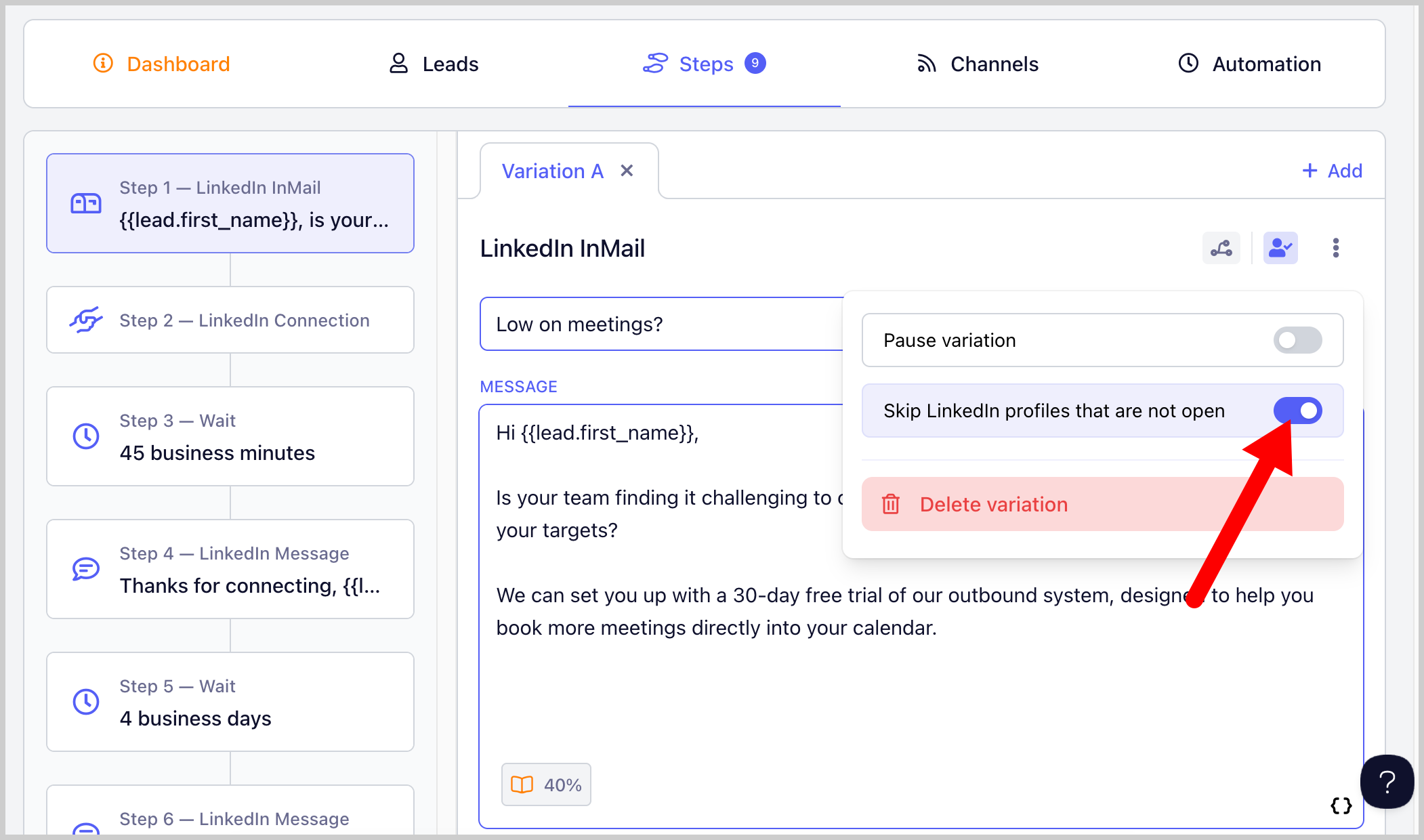Close Variation A with the X icon
The image size is (1424, 840).
[627, 171]
